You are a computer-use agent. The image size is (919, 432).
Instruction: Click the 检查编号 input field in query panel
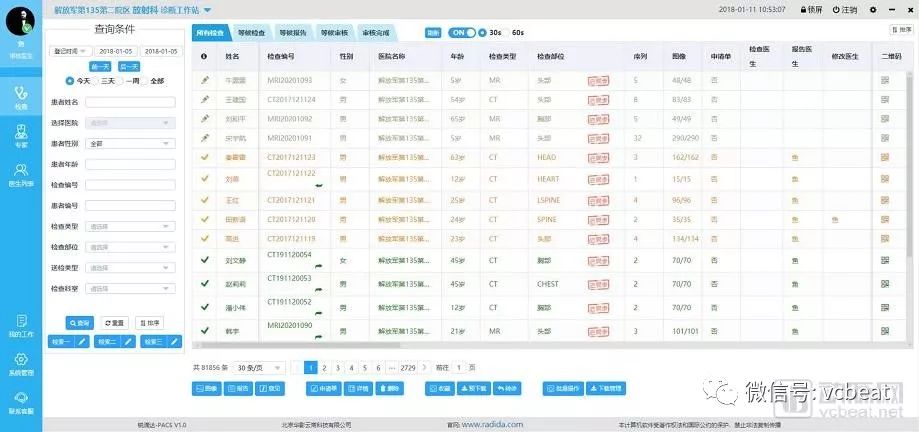pos(130,185)
